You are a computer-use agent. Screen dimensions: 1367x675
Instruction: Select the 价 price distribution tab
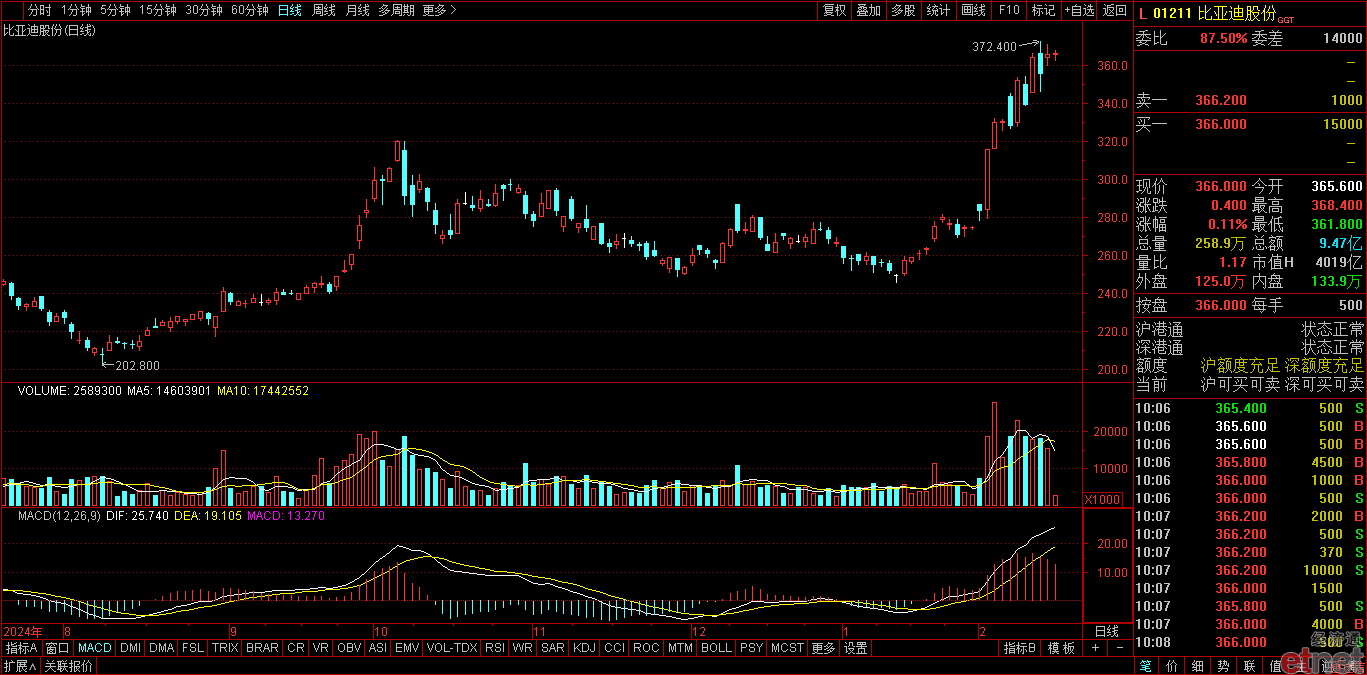[1171, 666]
